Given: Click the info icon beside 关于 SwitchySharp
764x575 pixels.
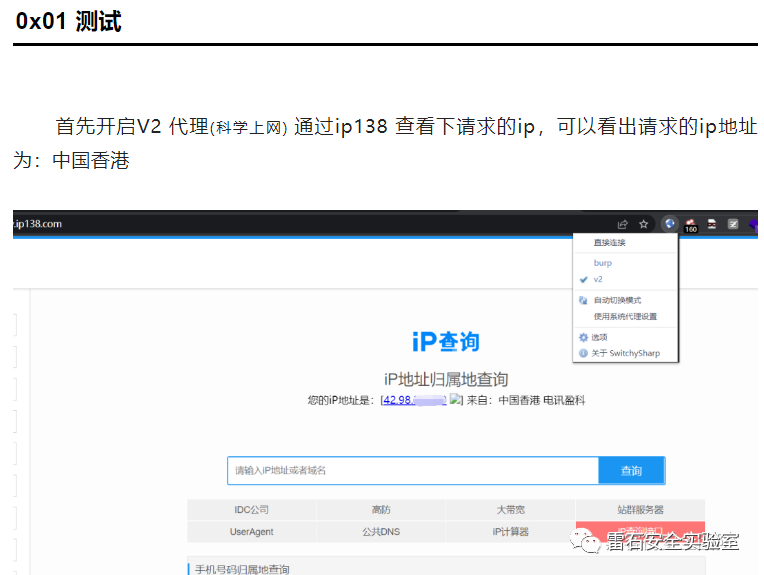Looking at the screenshot, I should point(583,353).
